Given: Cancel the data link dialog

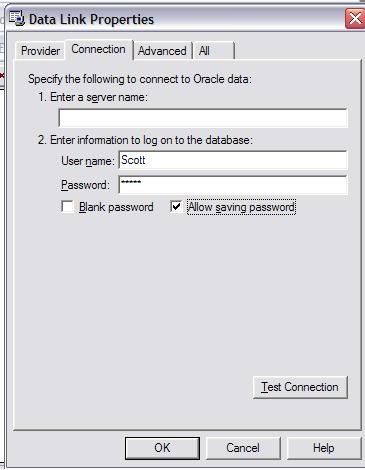Looking at the screenshot, I should 243,448.
